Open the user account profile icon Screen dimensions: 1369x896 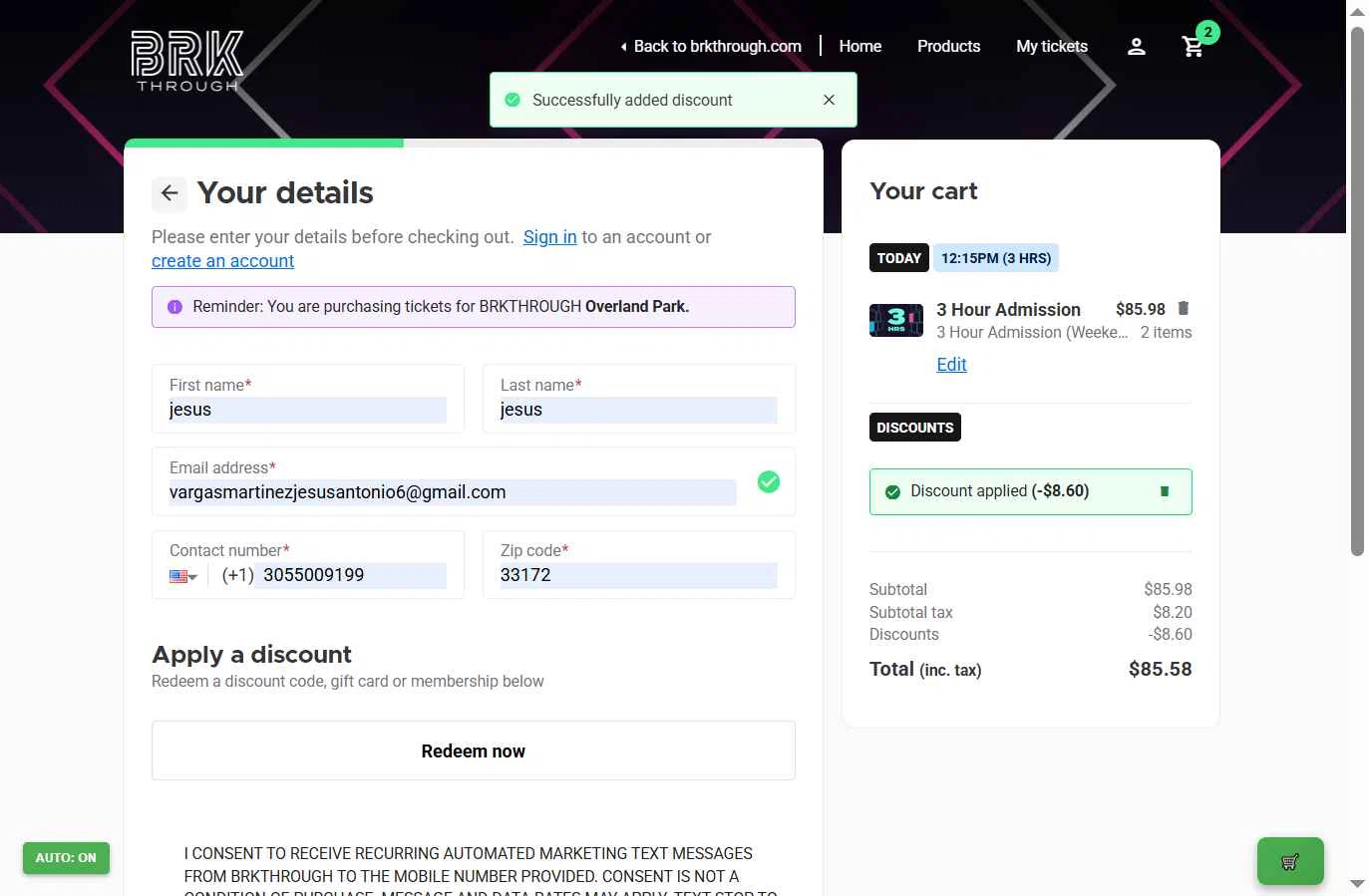(1137, 47)
